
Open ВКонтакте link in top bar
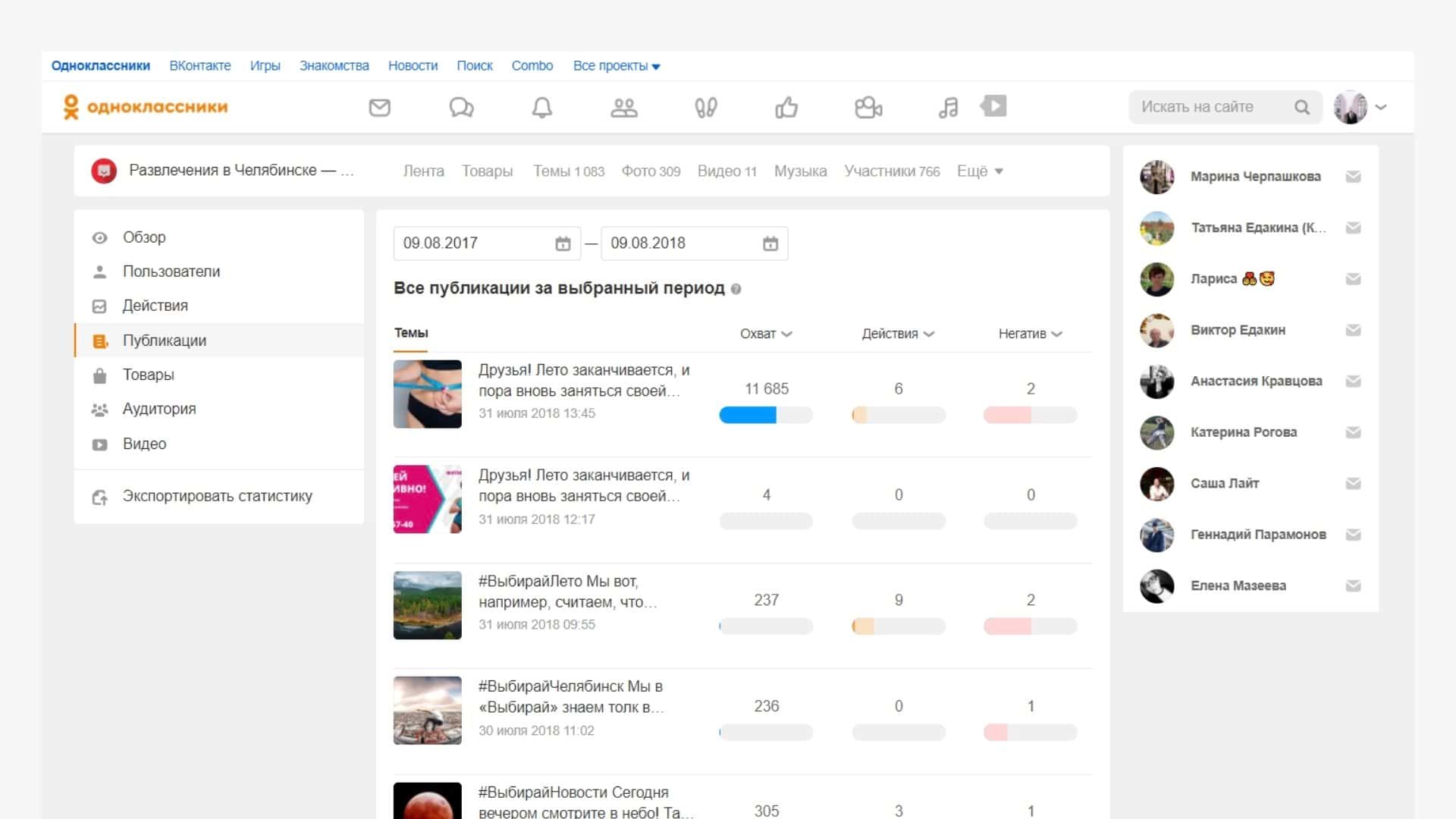tap(200, 66)
